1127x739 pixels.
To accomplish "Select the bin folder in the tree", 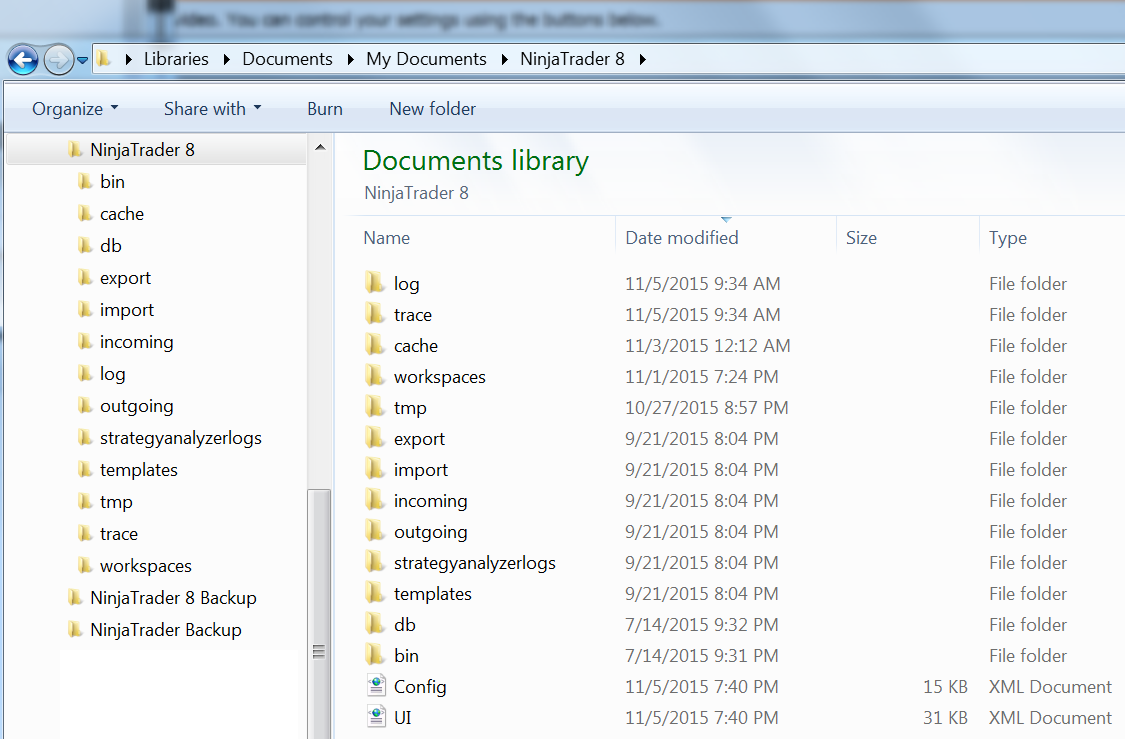I will point(112,182).
